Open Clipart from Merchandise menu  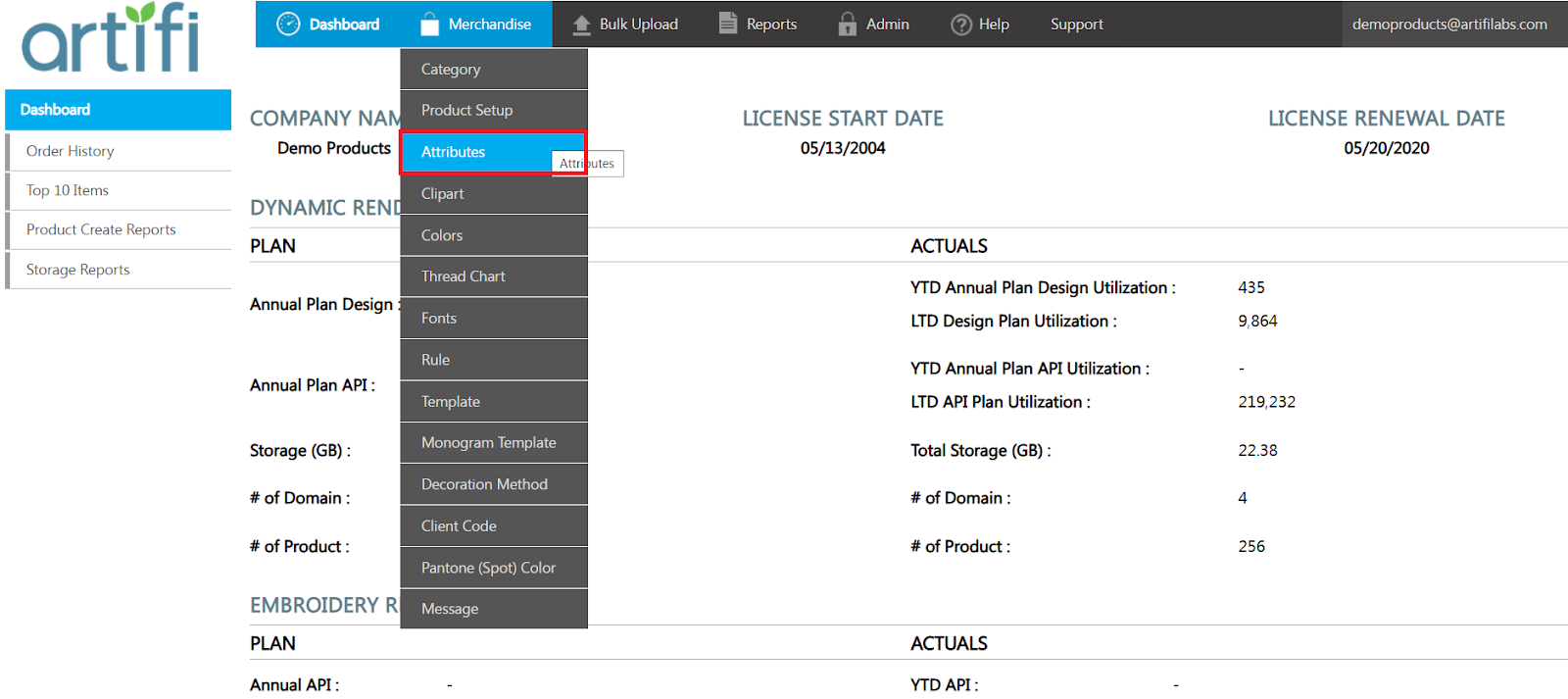click(494, 194)
